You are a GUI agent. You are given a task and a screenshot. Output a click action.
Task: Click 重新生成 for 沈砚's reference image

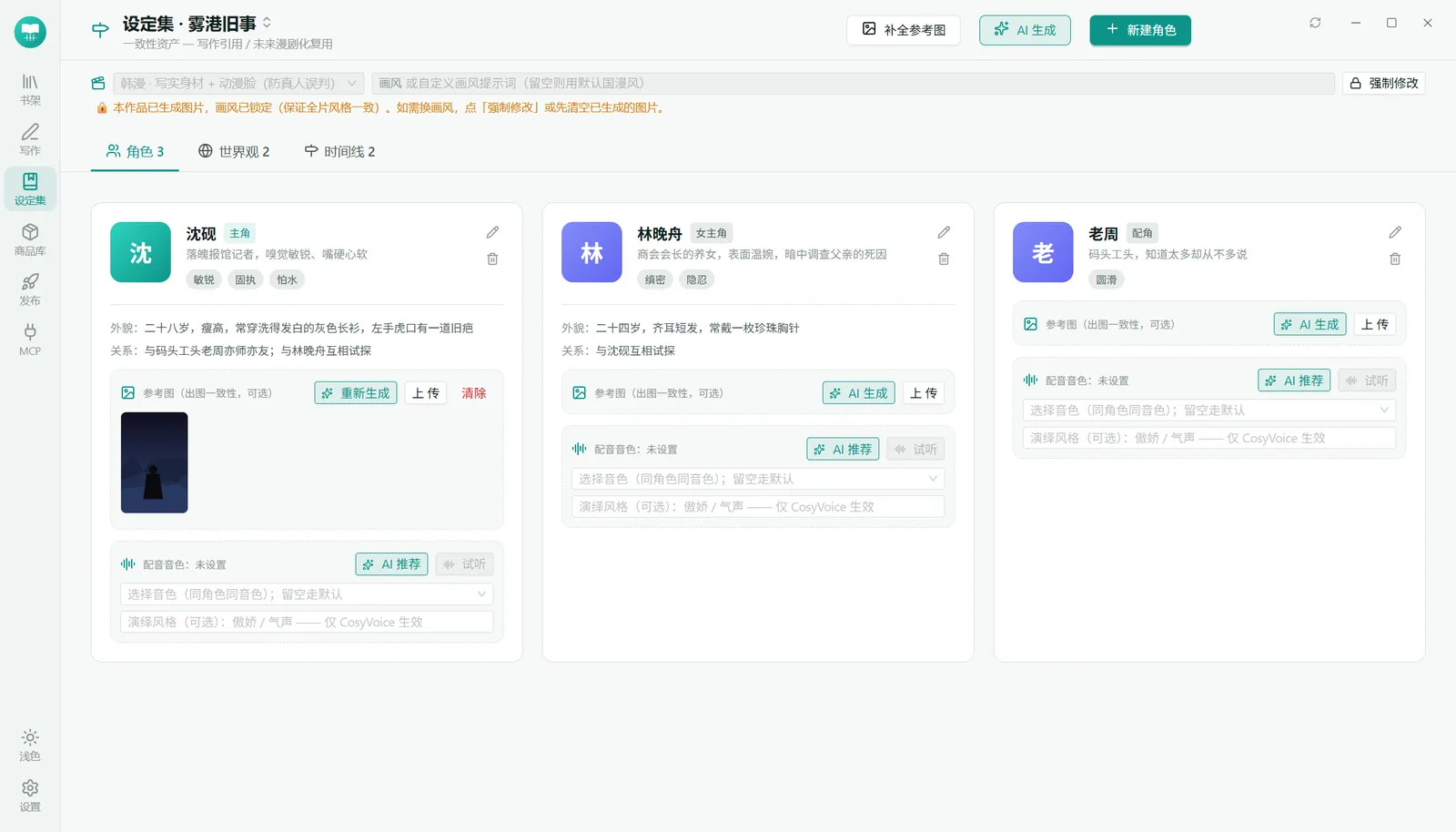356,393
